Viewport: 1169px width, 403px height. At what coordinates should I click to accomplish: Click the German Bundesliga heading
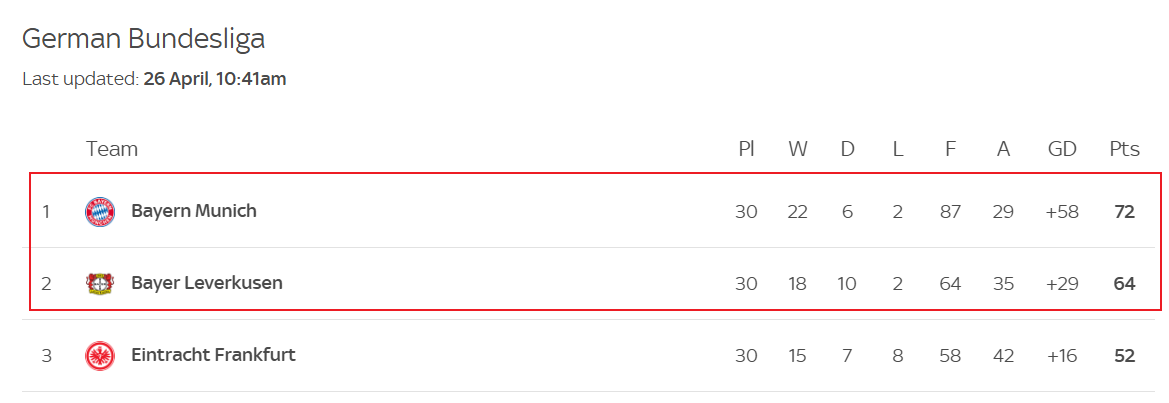click(x=143, y=38)
